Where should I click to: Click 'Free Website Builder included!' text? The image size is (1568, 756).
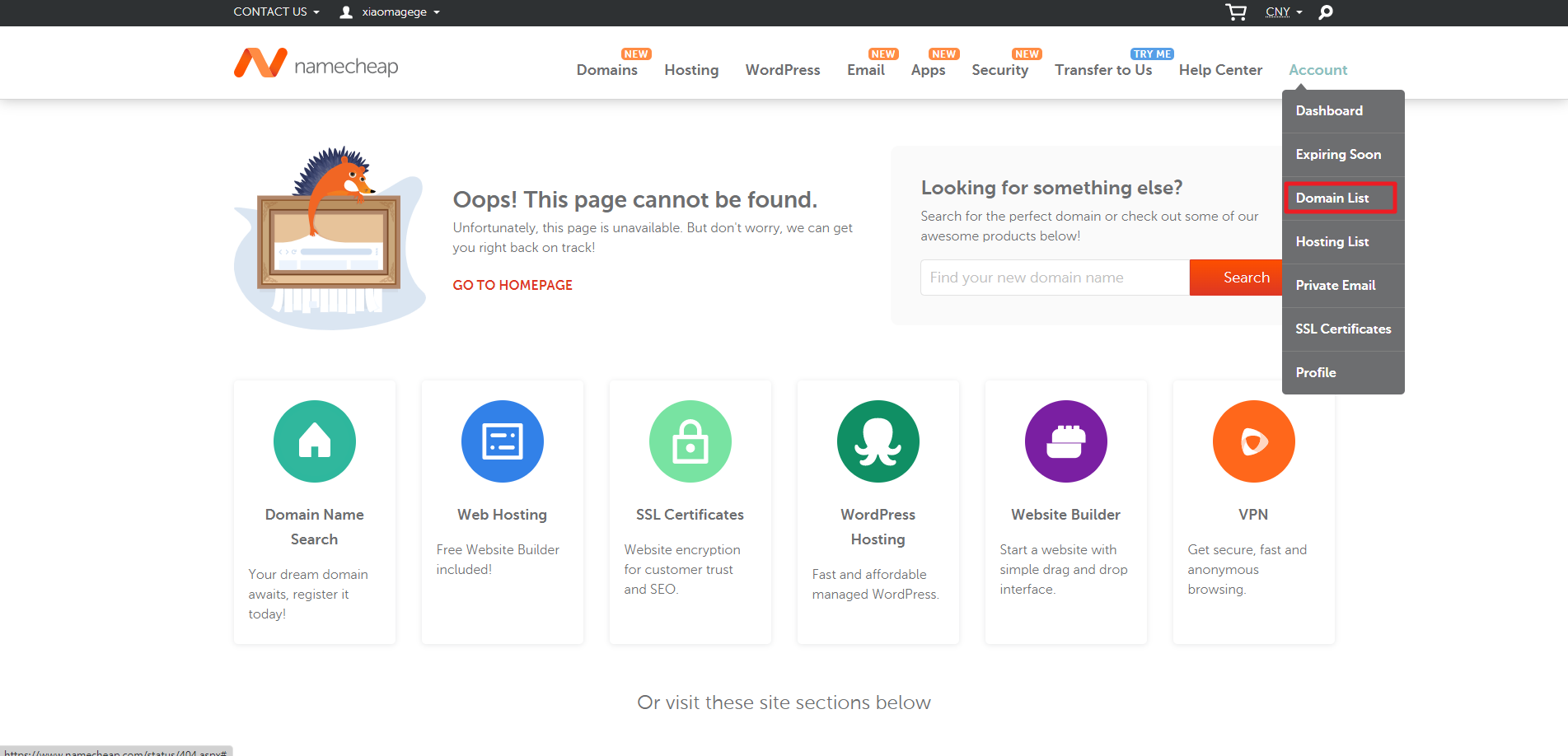pyautogui.click(x=498, y=559)
